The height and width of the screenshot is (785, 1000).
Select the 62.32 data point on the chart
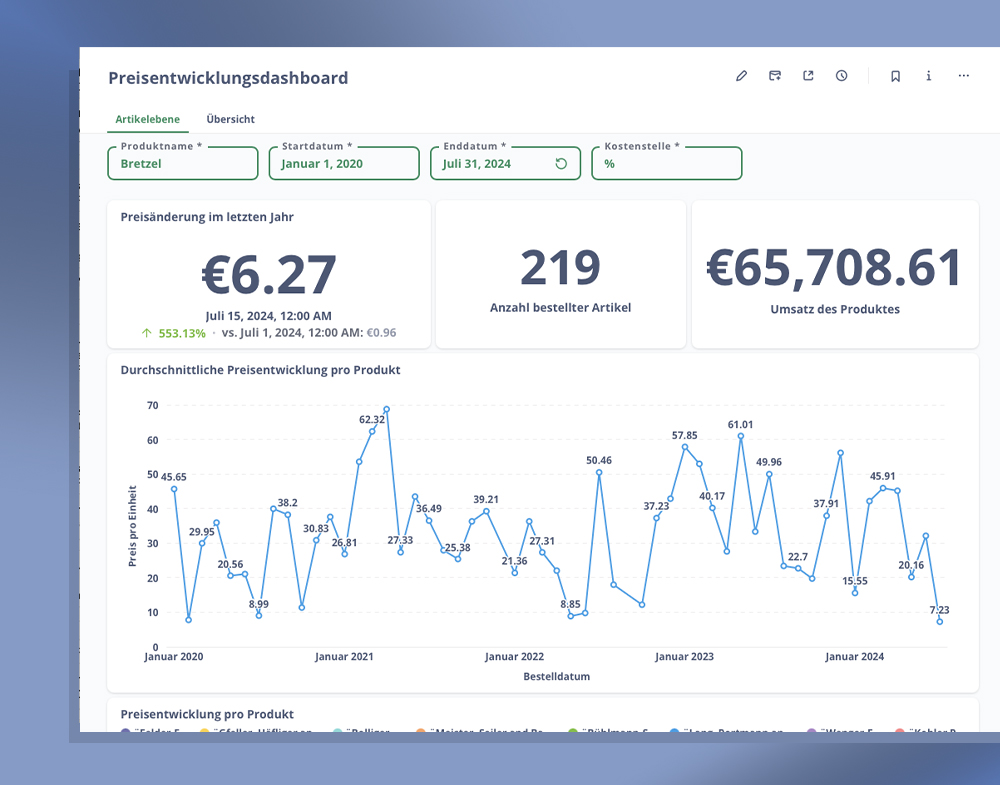(372, 431)
